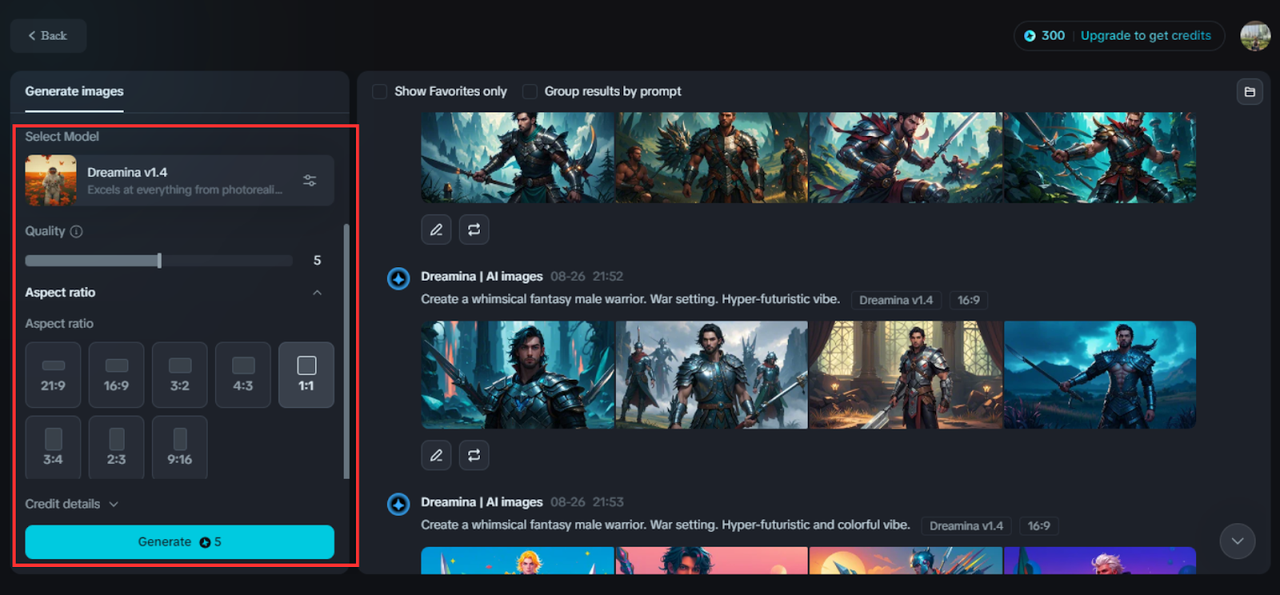Click the credits coin icon showing 300
The height and width of the screenshot is (595, 1280).
click(1030, 36)
